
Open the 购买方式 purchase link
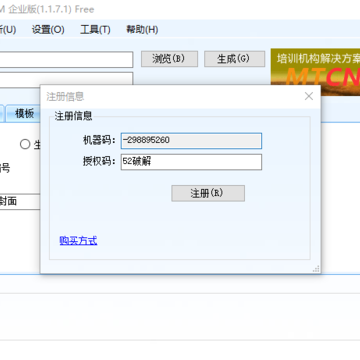(x=78, y=240)
